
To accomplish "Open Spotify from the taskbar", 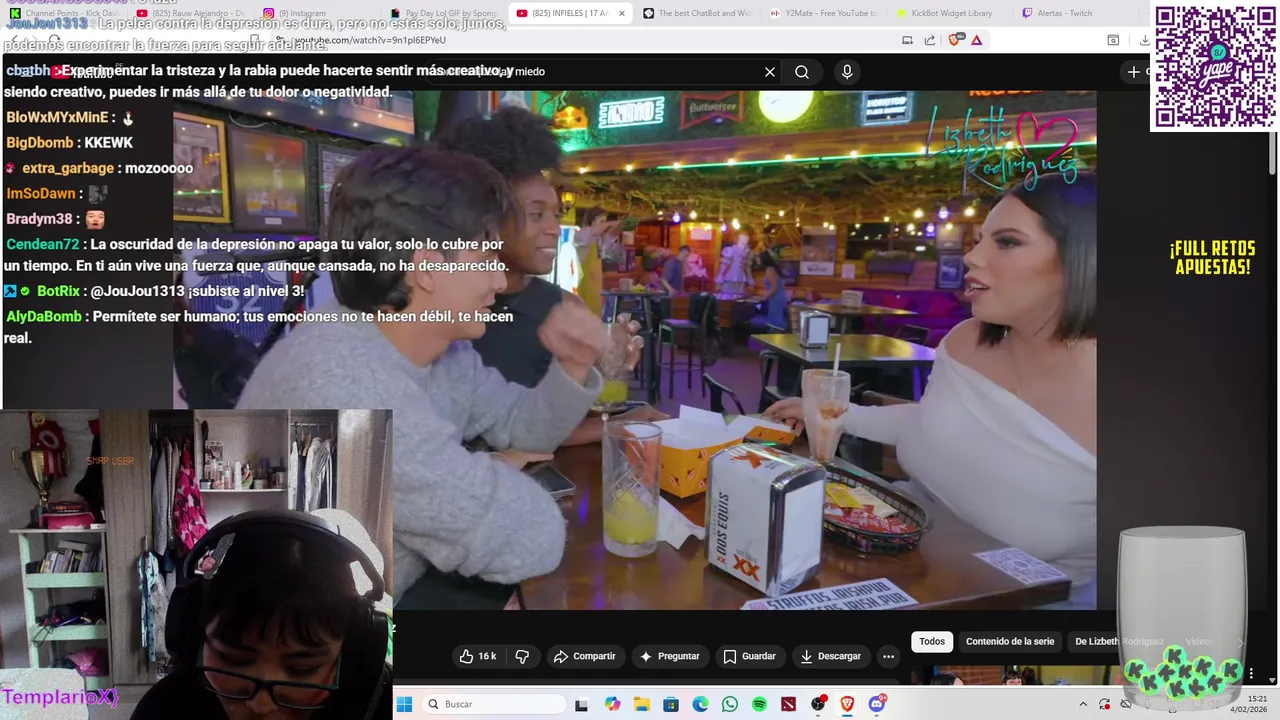I will (x=759, y=704).
